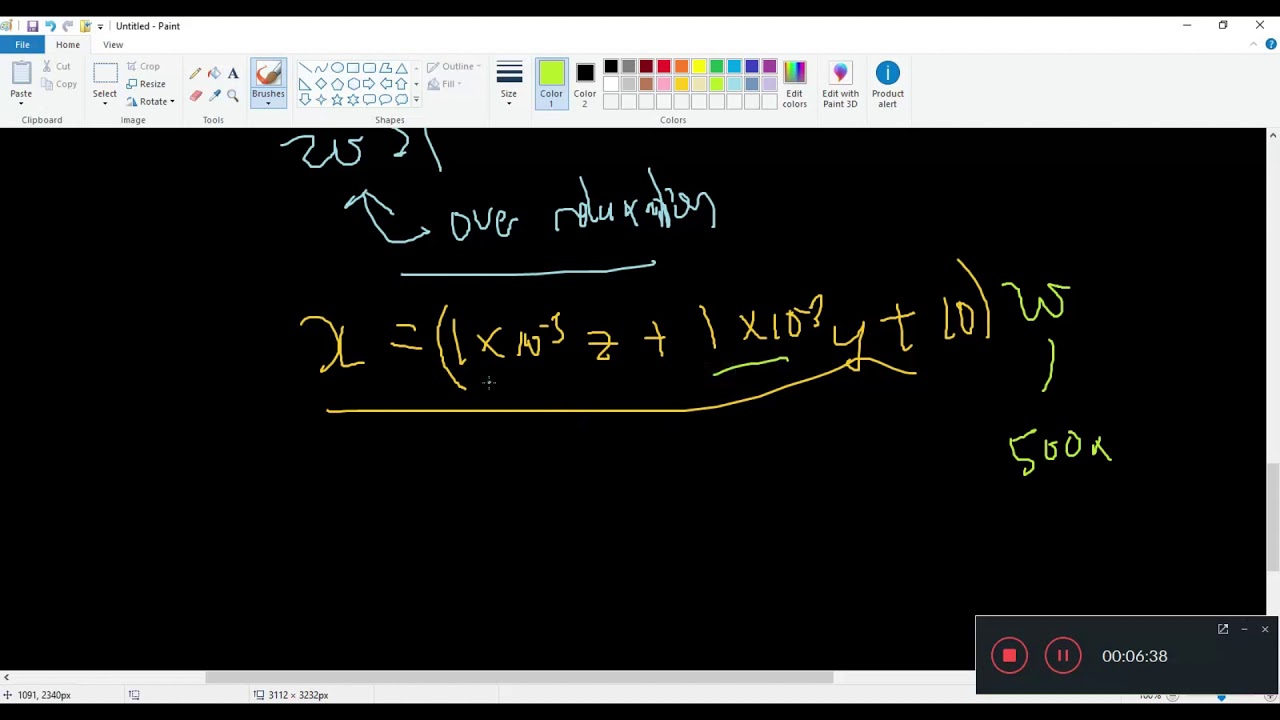
Task: Expand the Shapes gallery more arrow
Action: tap(416, 100)
